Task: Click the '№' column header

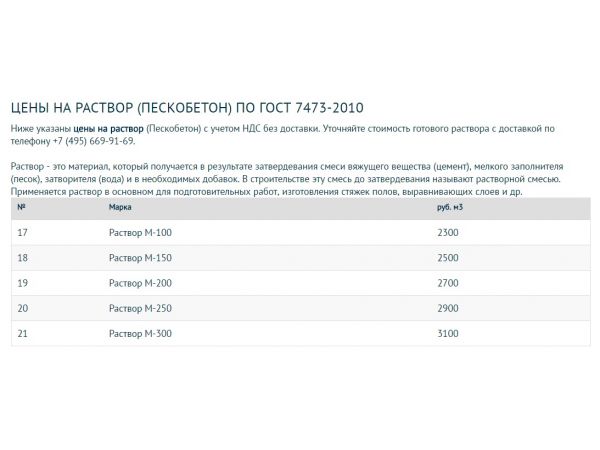Action: pos(21,206)
